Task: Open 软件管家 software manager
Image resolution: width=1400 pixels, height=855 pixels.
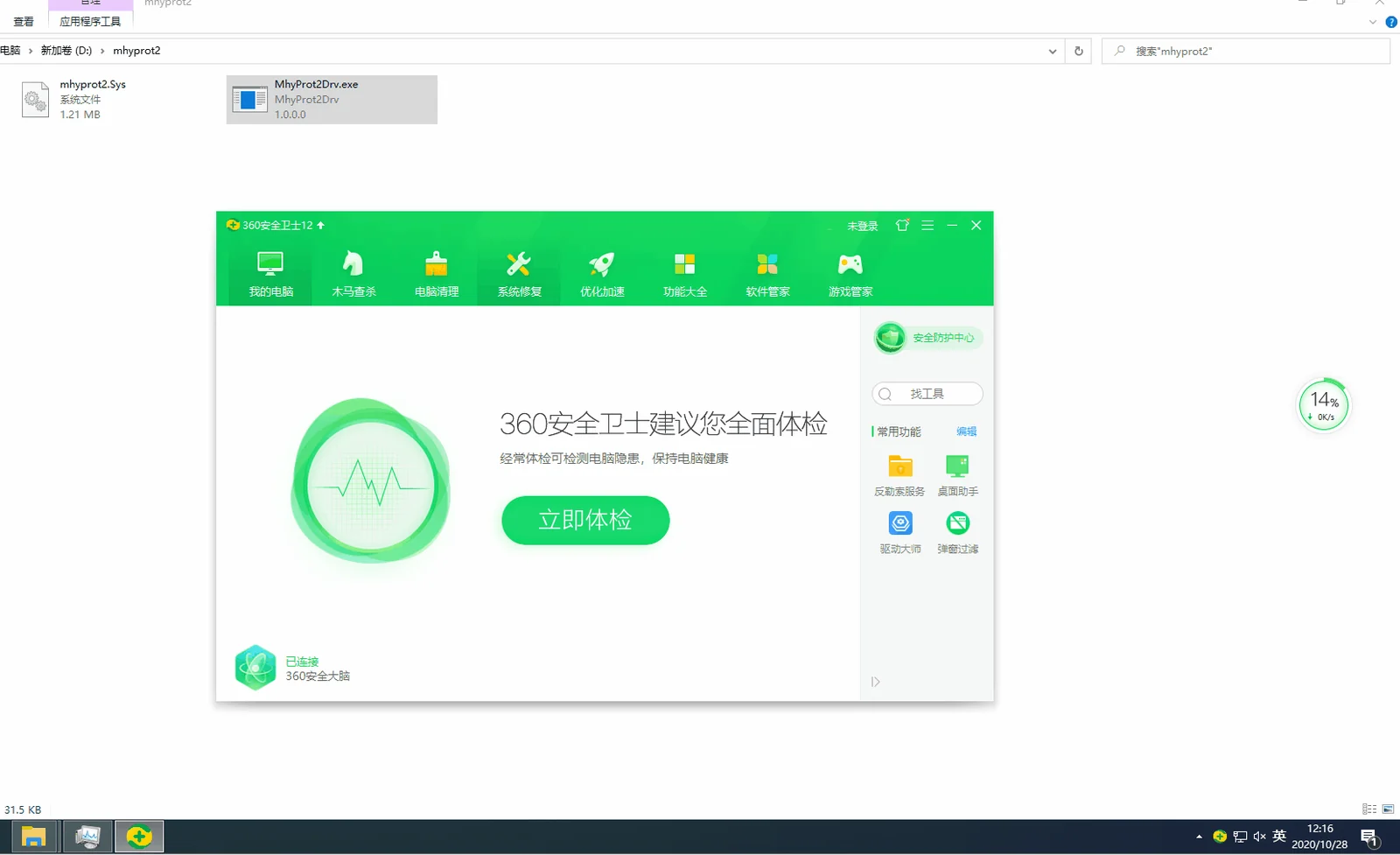Action: (x=767, y=273)
